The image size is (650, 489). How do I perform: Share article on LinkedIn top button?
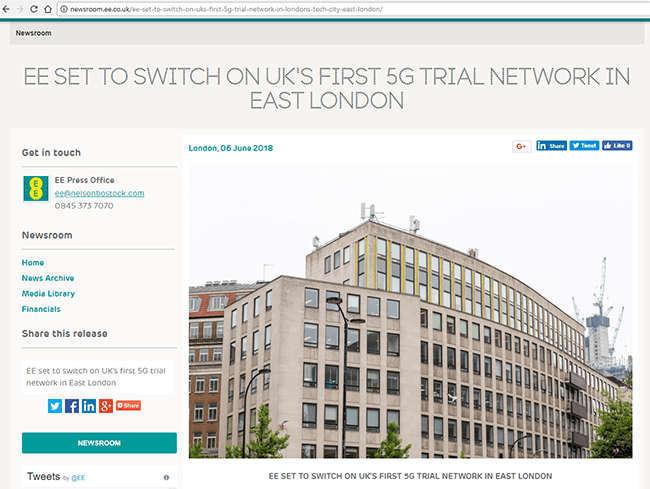point(551,145)
